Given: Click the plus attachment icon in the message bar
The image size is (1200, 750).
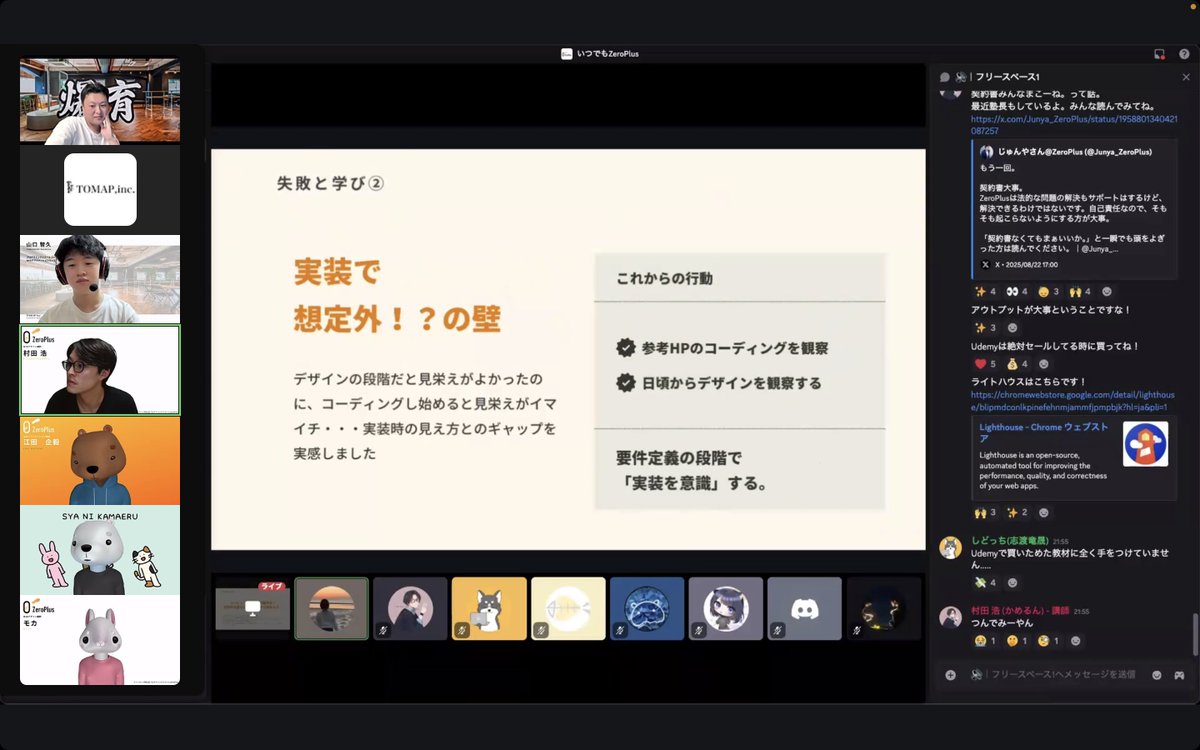Looking at the screenshot, I should (x=951, y=675).
